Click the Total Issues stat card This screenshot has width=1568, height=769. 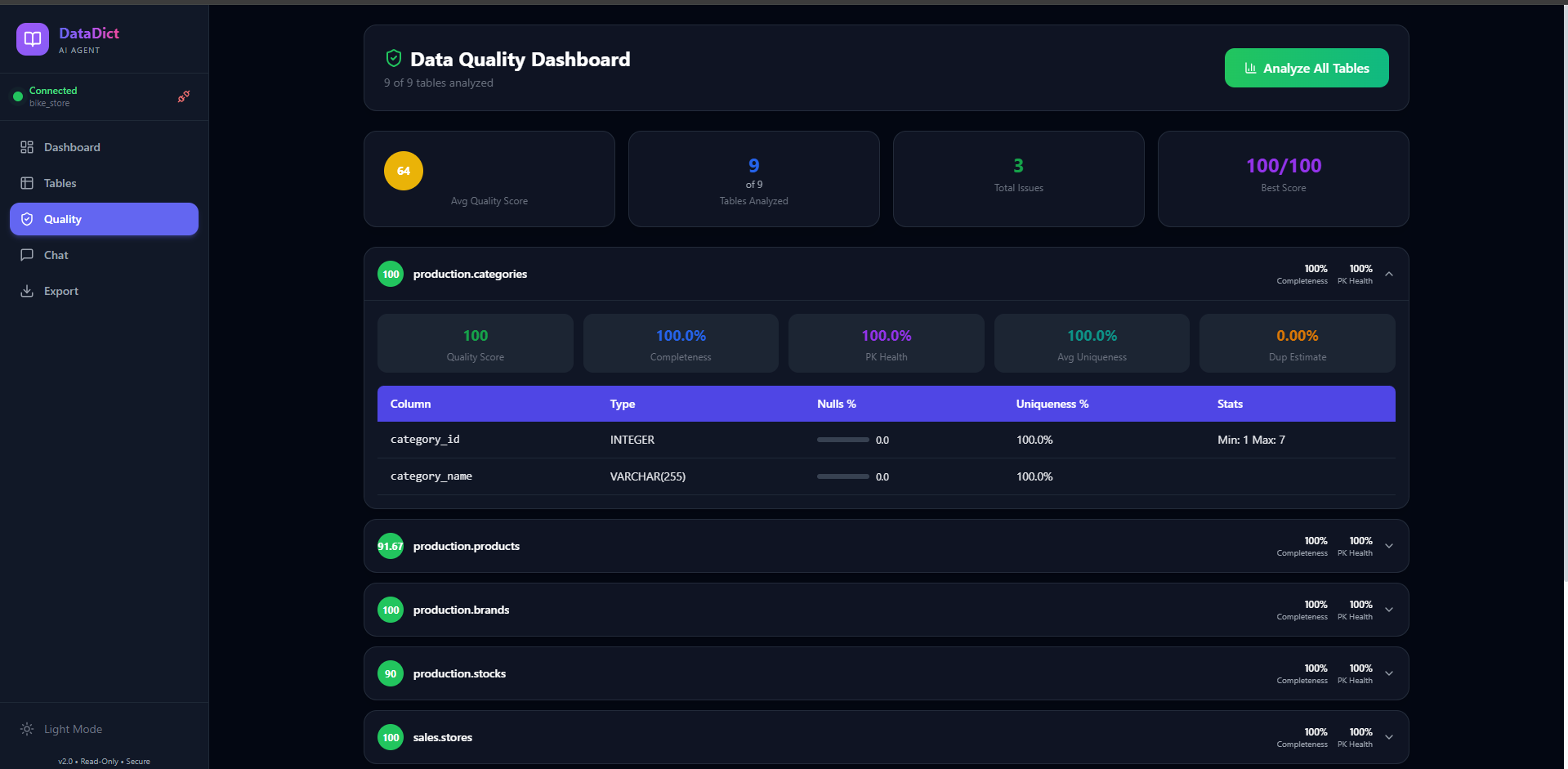coord(1019,179)
